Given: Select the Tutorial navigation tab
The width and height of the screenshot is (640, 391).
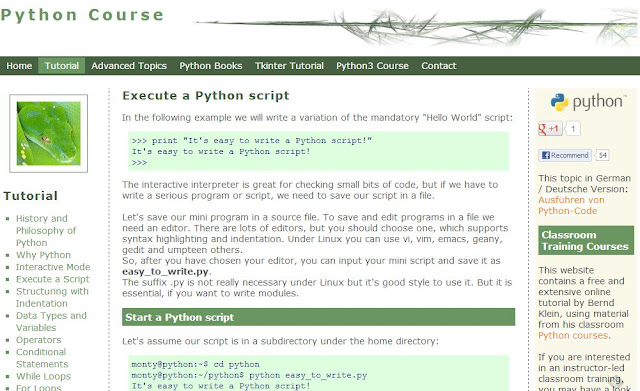Looking at the screenshot, I should click(62, 66).
